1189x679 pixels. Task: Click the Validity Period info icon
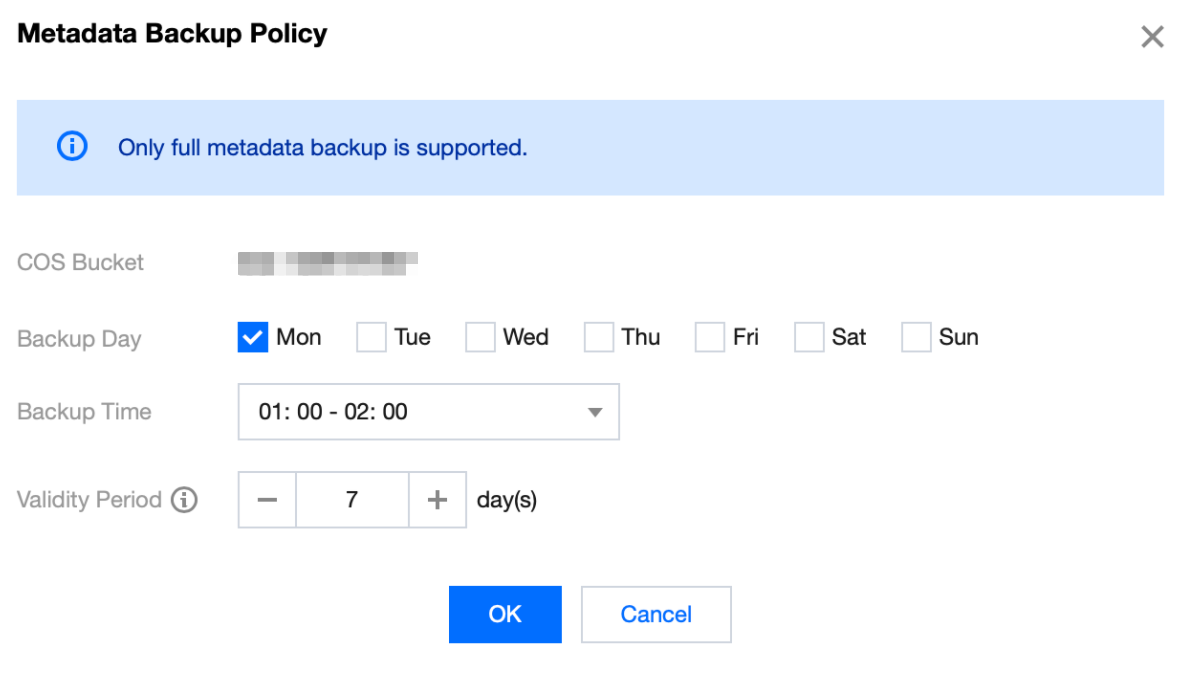[184, 499]
